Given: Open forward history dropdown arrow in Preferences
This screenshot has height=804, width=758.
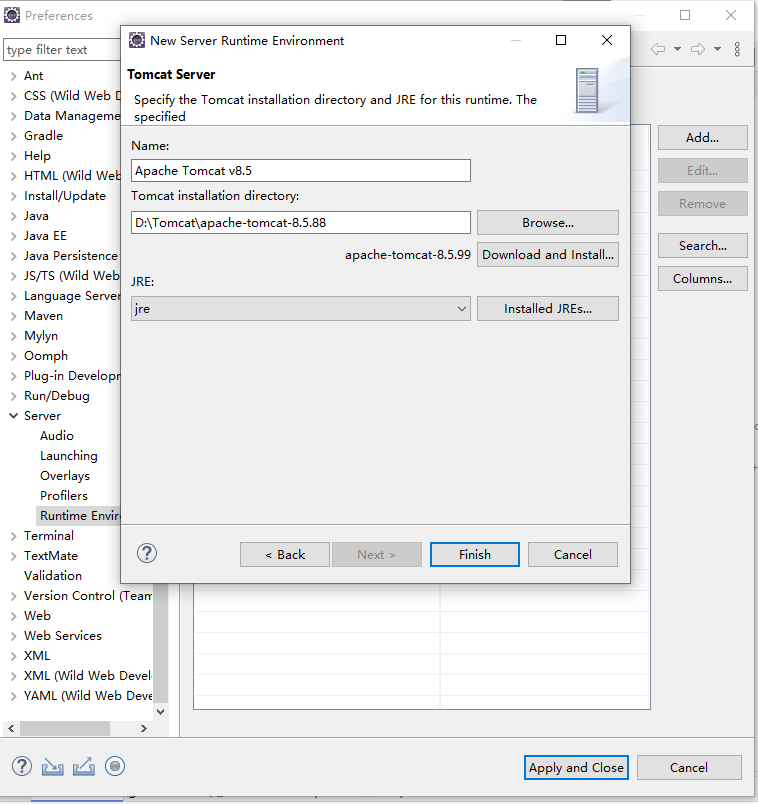Looking at the screenshot, I should click(717, 49).
